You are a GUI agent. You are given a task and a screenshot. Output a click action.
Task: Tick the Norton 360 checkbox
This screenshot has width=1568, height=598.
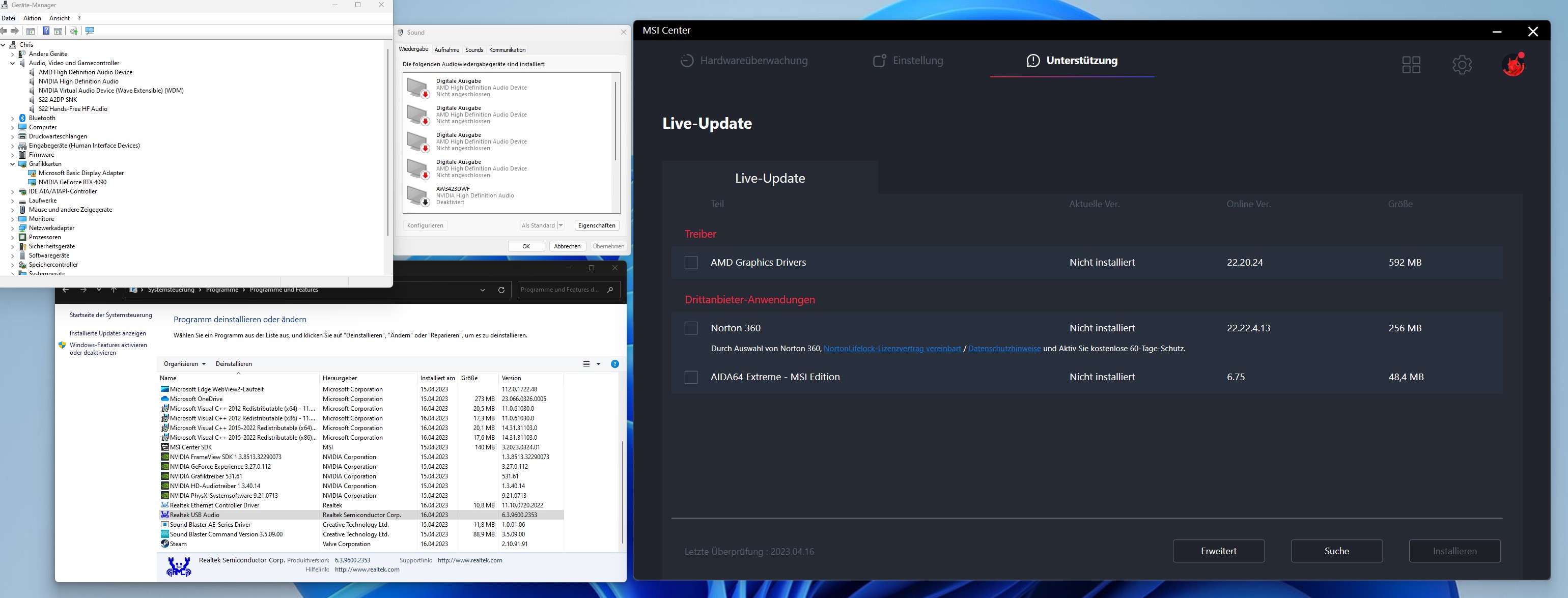(x=691, y=328)
